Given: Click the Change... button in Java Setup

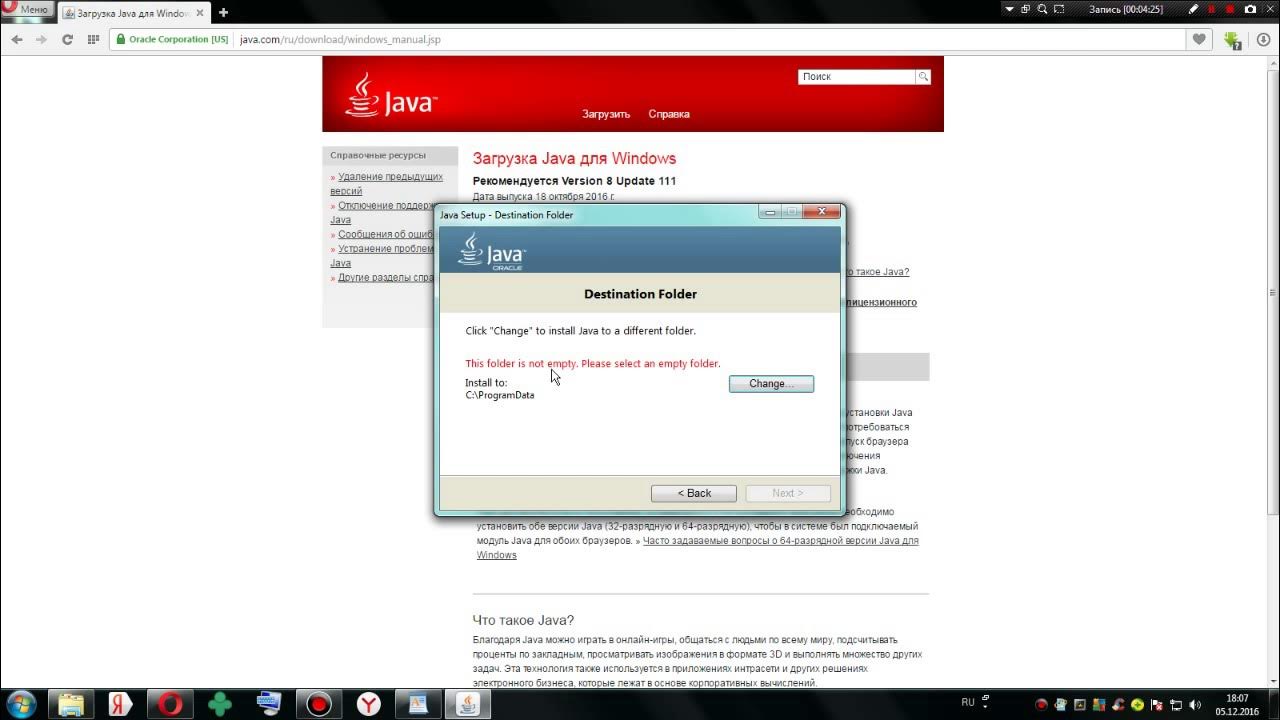Looking at the screenshot, I should click(x=771, y=384).
